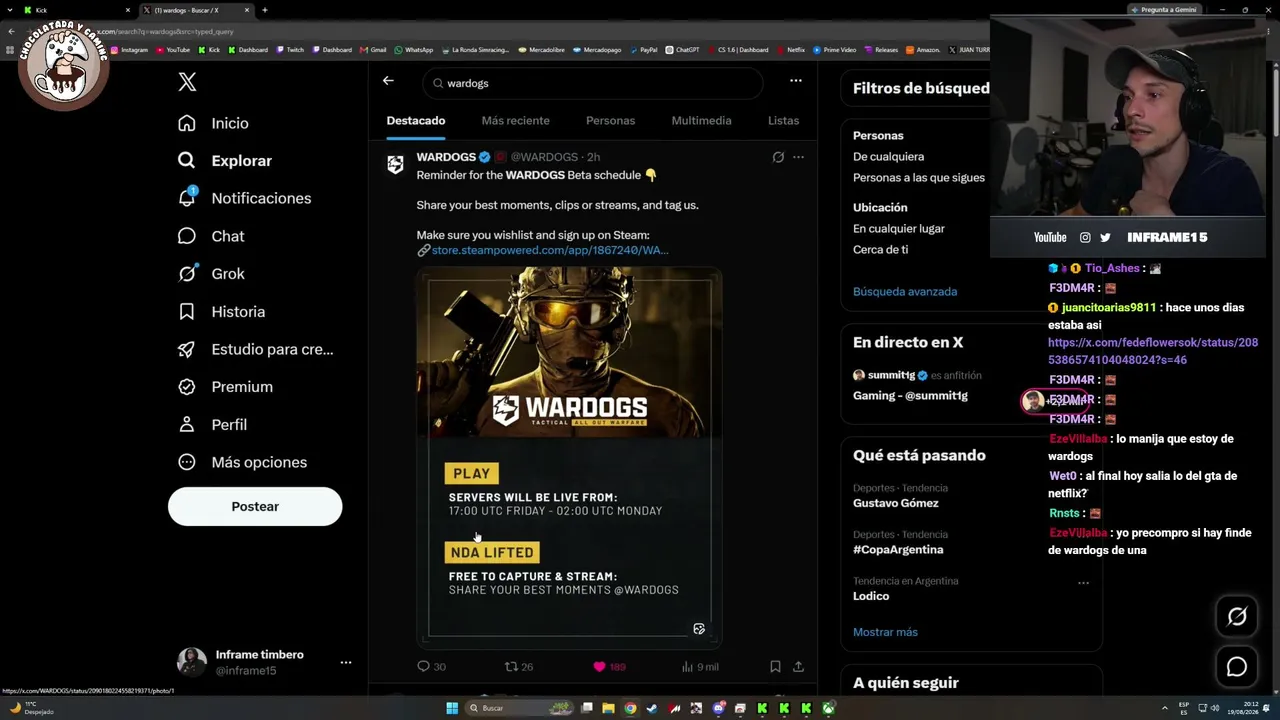Open a new browser tab
The width and height of the screenshot is (1280, 720).
pos(264,10)
